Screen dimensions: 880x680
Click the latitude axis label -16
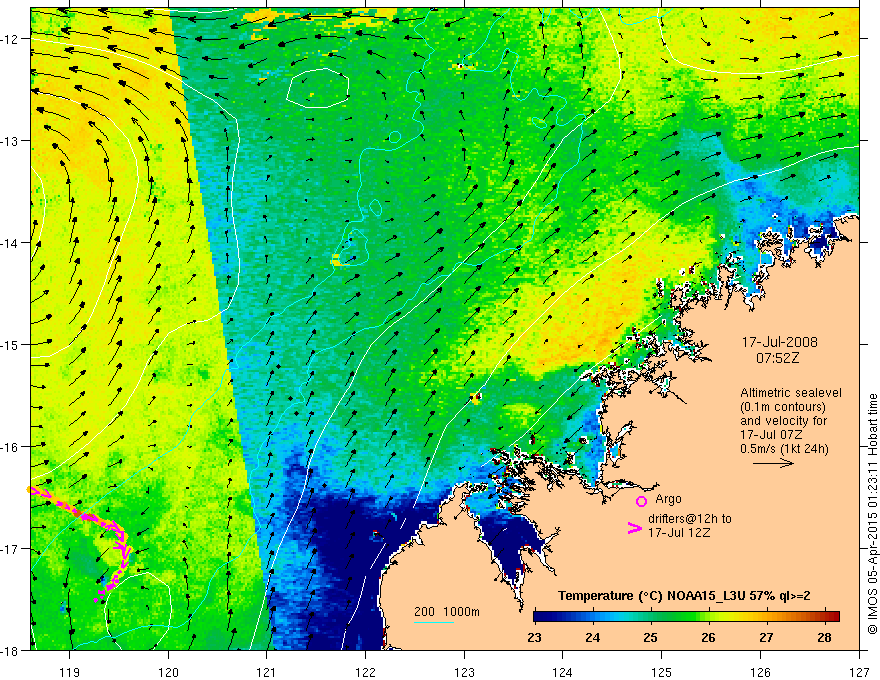[x=10, y=447]
